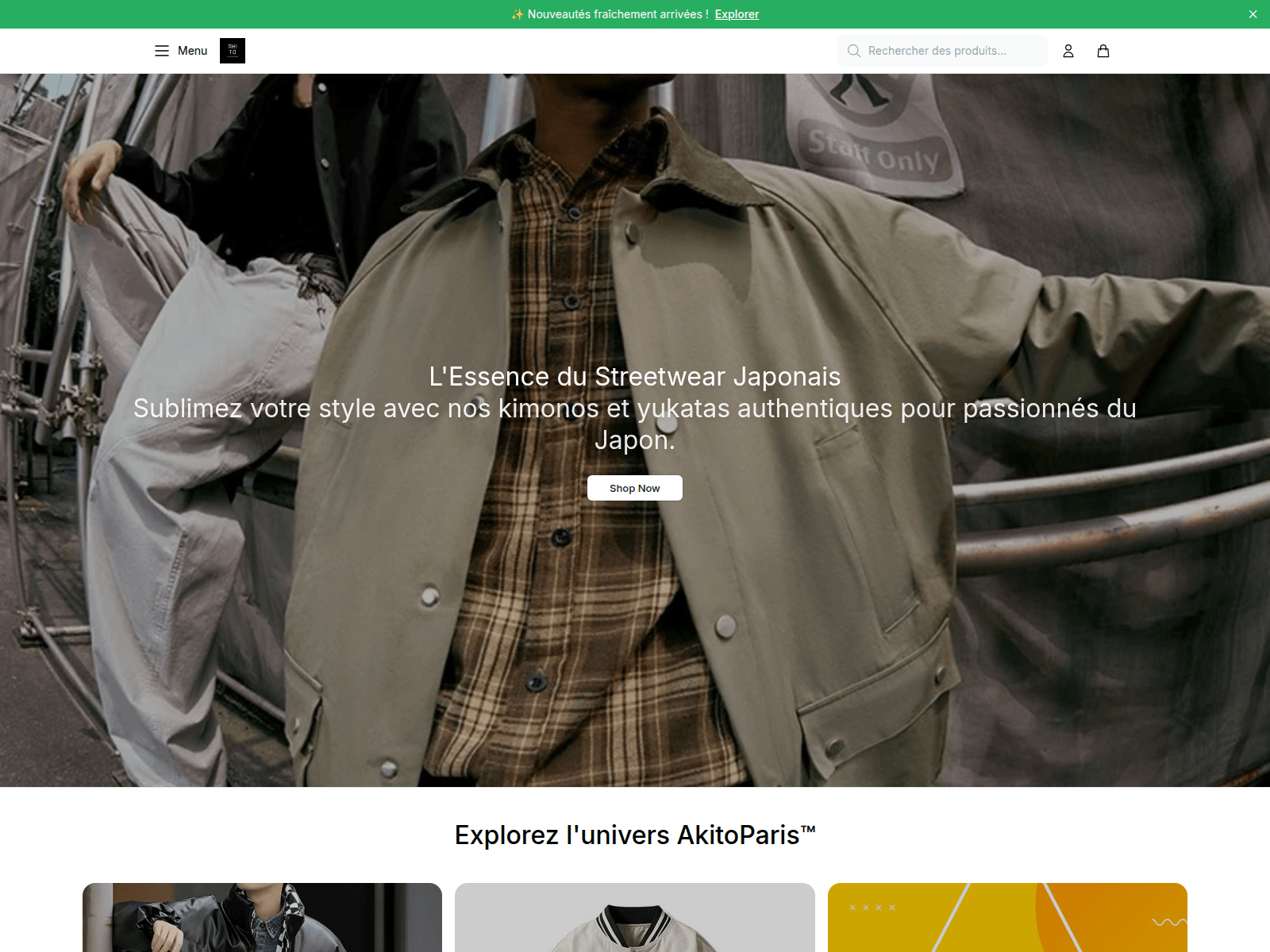The height and width of the screenshot is (952, 1270).
Task: Click the 'Explorez l'univers AkitoParis' heading
Action: [x=635, y=835]
